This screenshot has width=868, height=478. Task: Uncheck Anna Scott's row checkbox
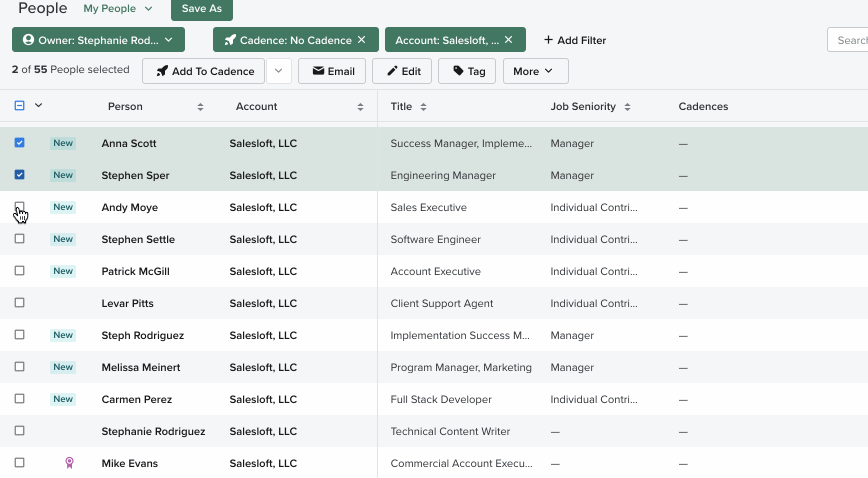(19, 143)
